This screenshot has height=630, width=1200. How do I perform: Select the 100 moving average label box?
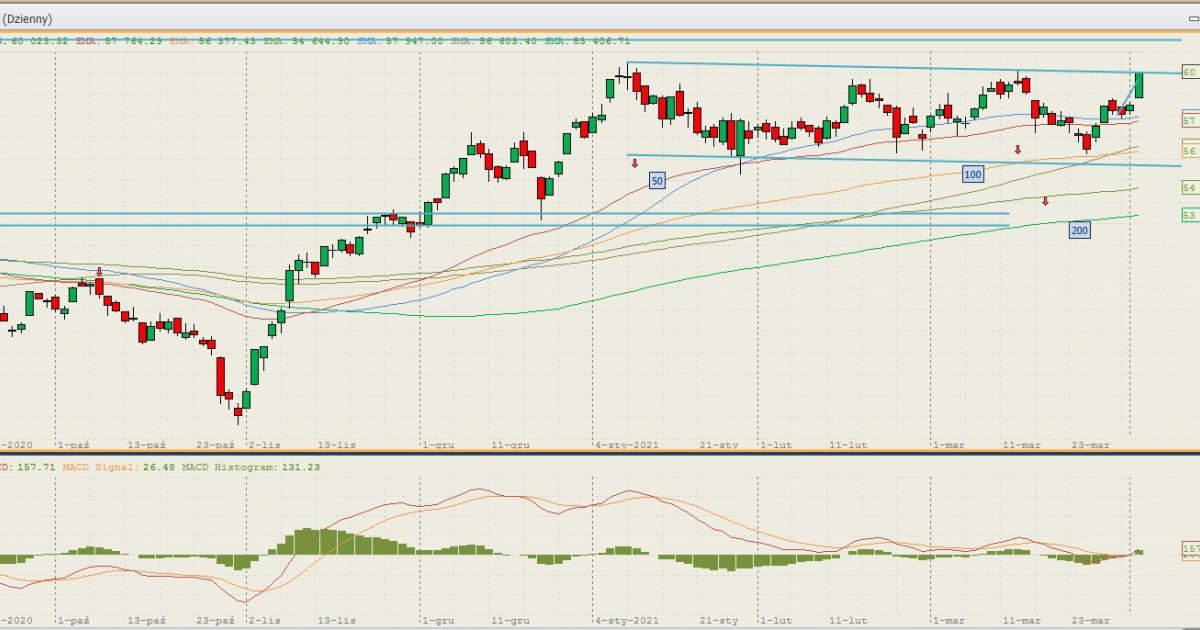click(x=972, y=174)
